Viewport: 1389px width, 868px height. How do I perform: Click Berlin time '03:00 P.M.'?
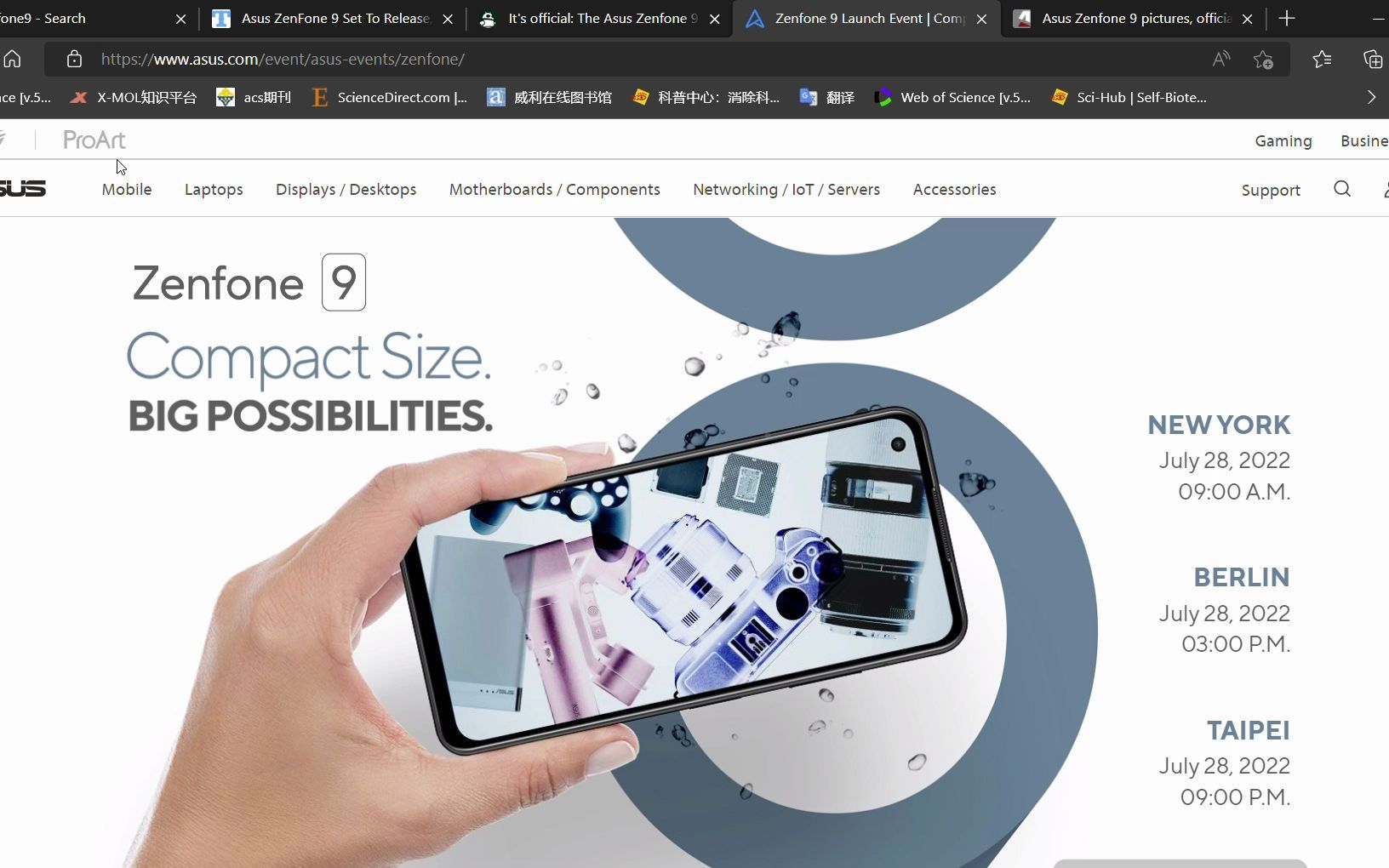(1236, 643)
